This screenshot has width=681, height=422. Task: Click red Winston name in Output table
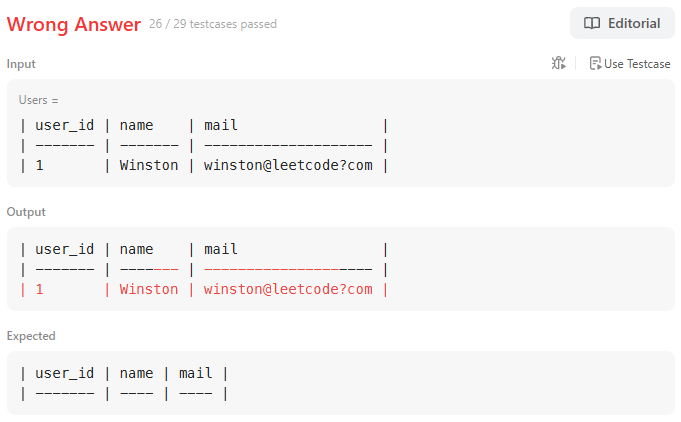pos(149,289)
